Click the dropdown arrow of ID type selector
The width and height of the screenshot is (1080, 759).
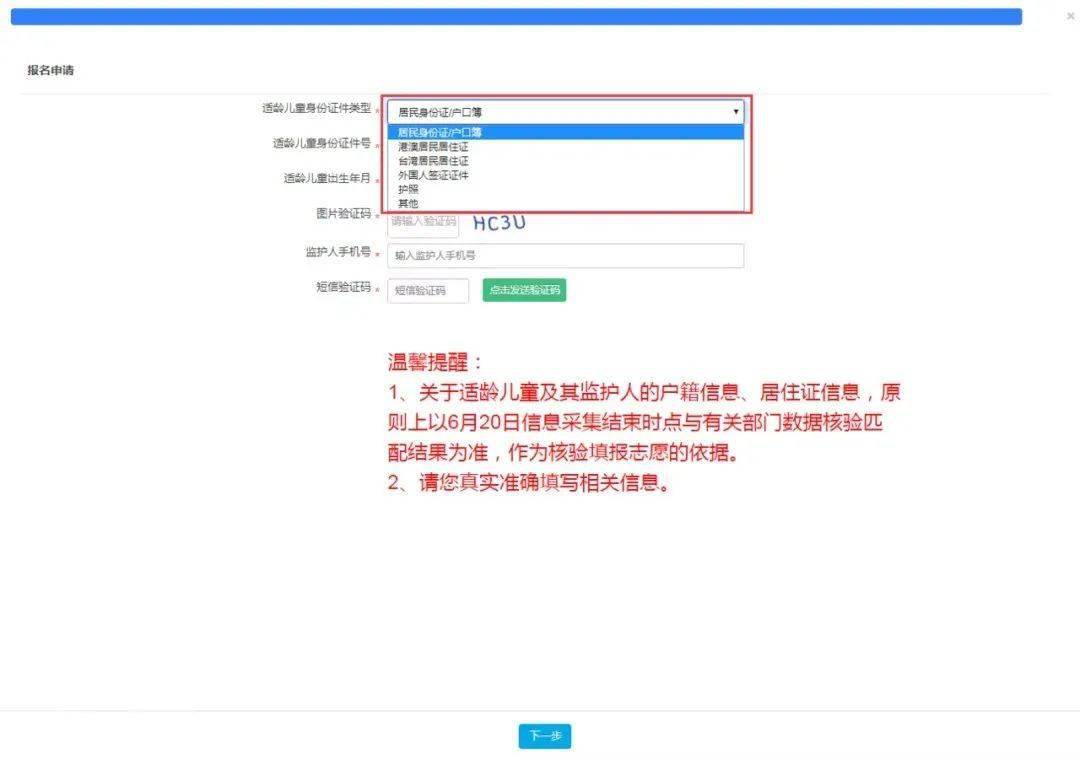tap(736, 112)
